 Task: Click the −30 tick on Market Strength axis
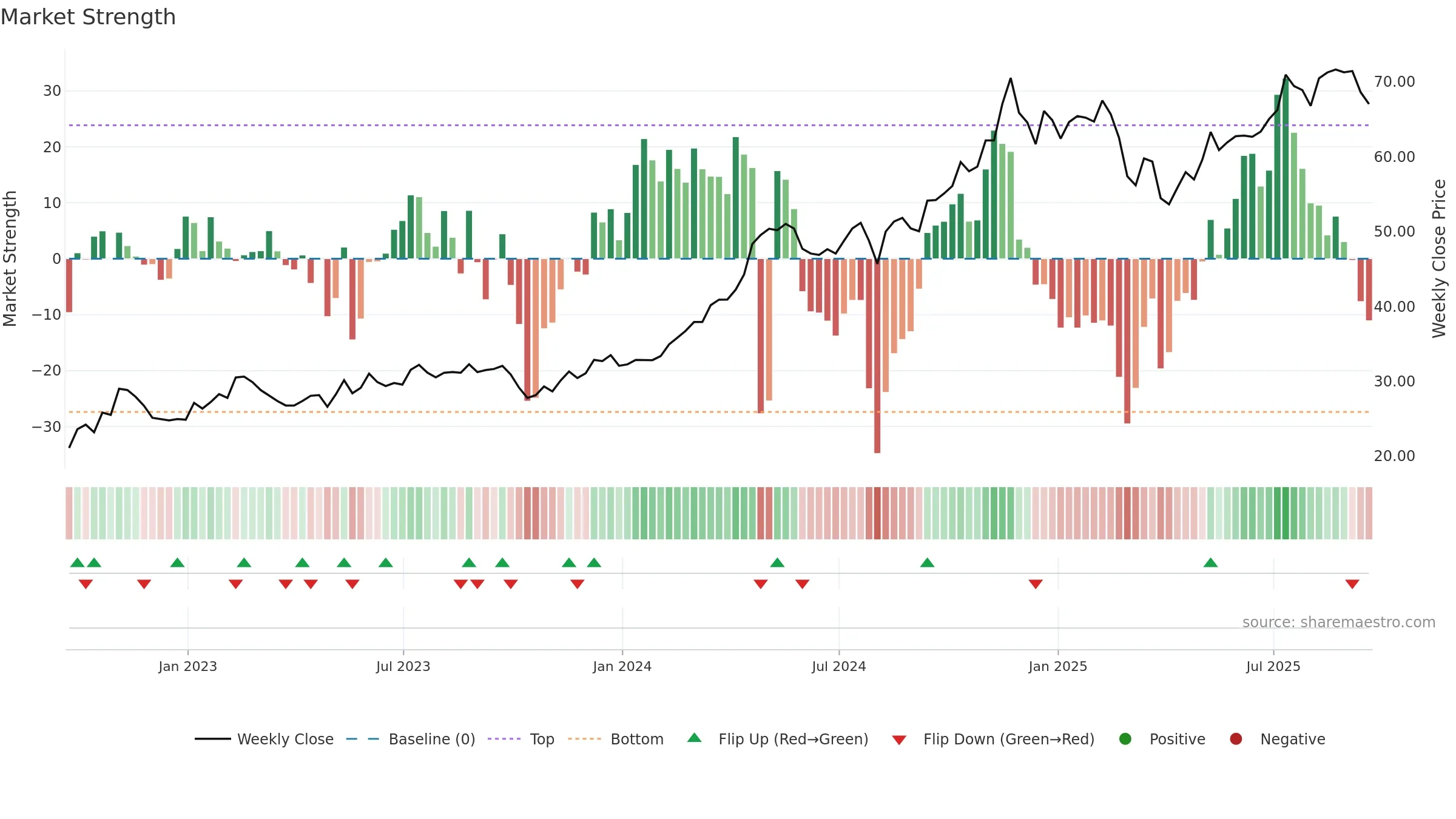(47, 426)
